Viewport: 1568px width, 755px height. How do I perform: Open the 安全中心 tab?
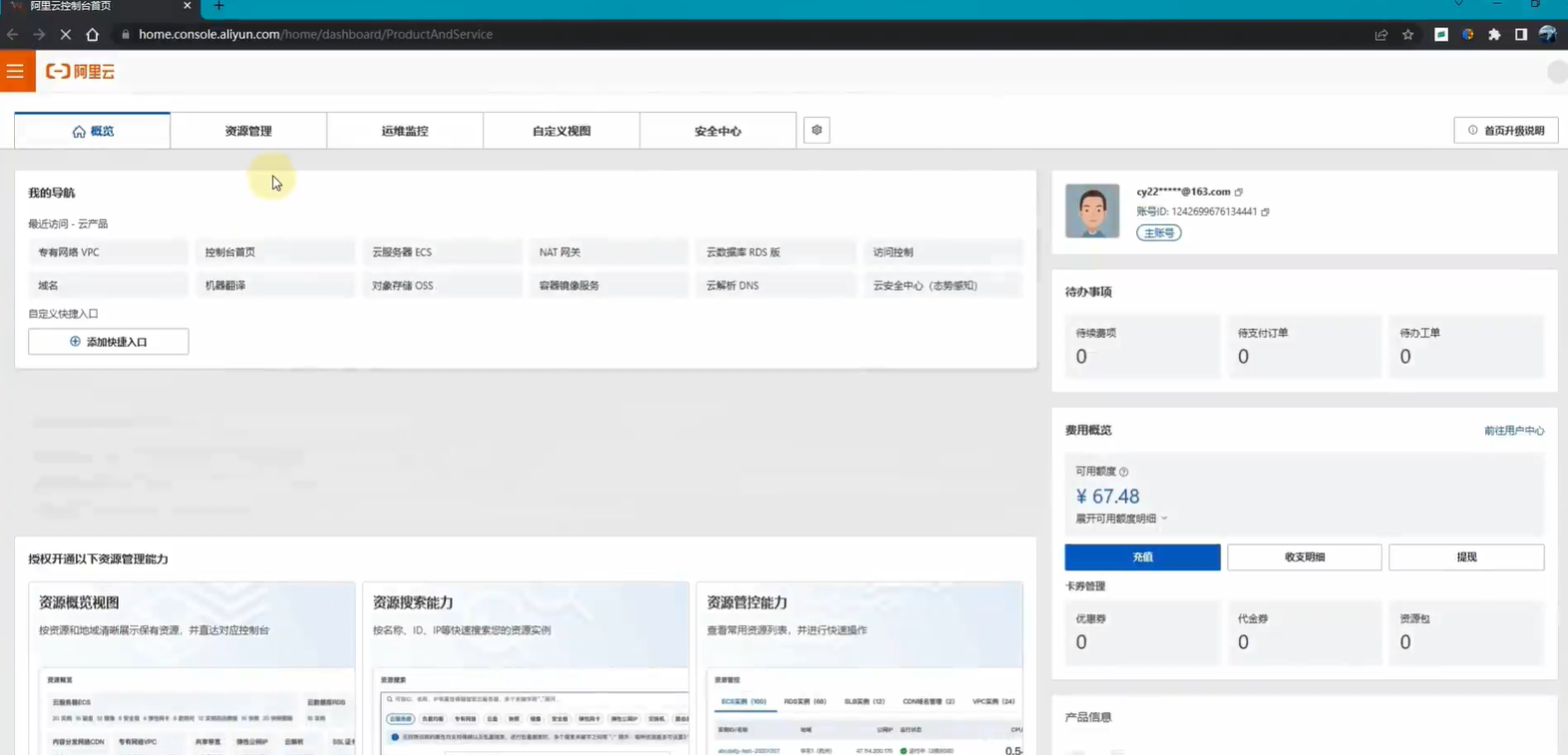click(718, 131)
